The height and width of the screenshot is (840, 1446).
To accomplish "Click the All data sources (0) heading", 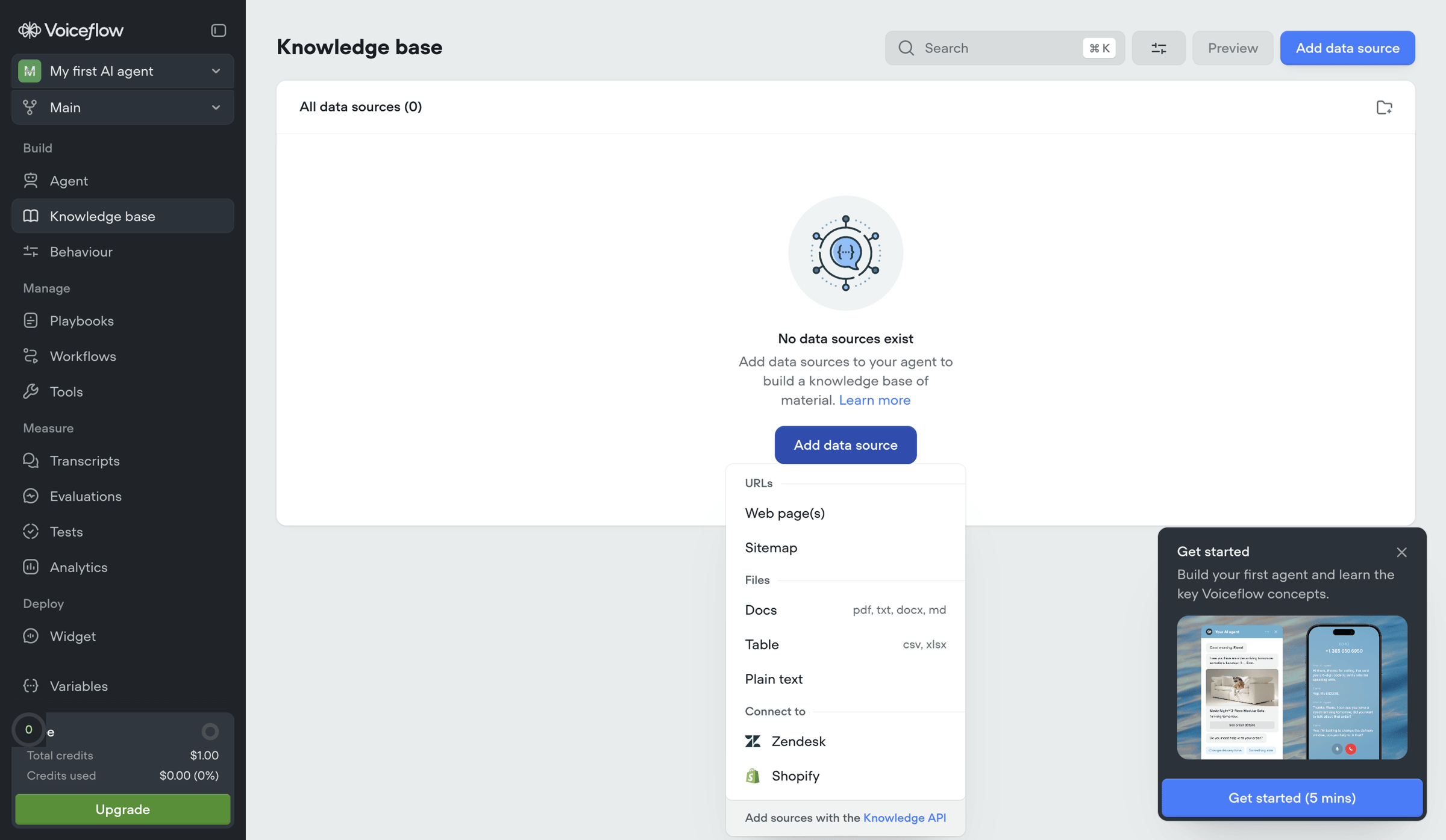I will tap(360, 107).
